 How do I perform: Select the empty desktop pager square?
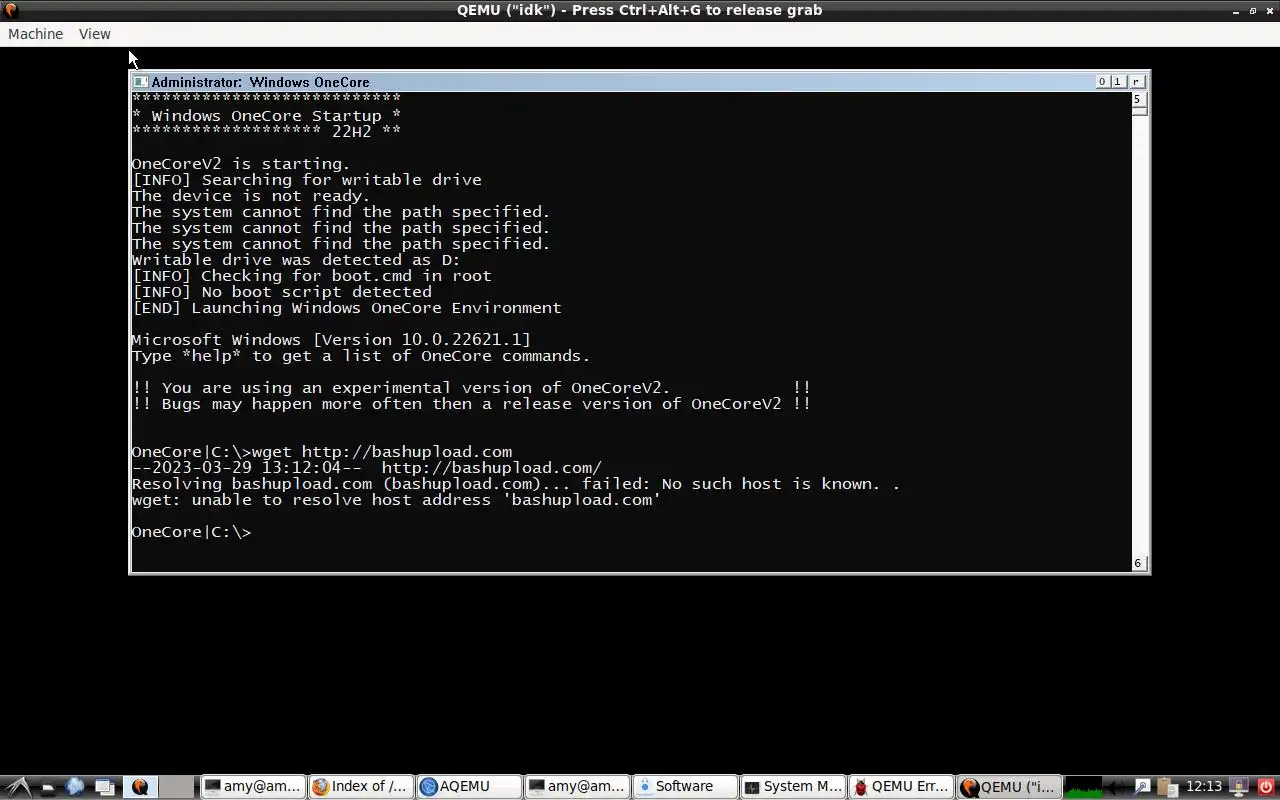[177, 787]
